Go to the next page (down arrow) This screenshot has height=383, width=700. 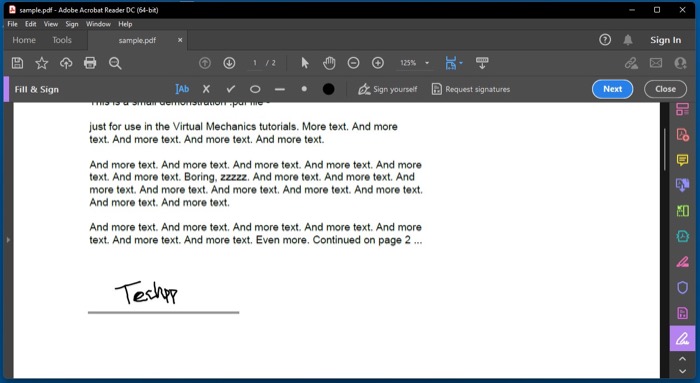[x=229, y=63]
